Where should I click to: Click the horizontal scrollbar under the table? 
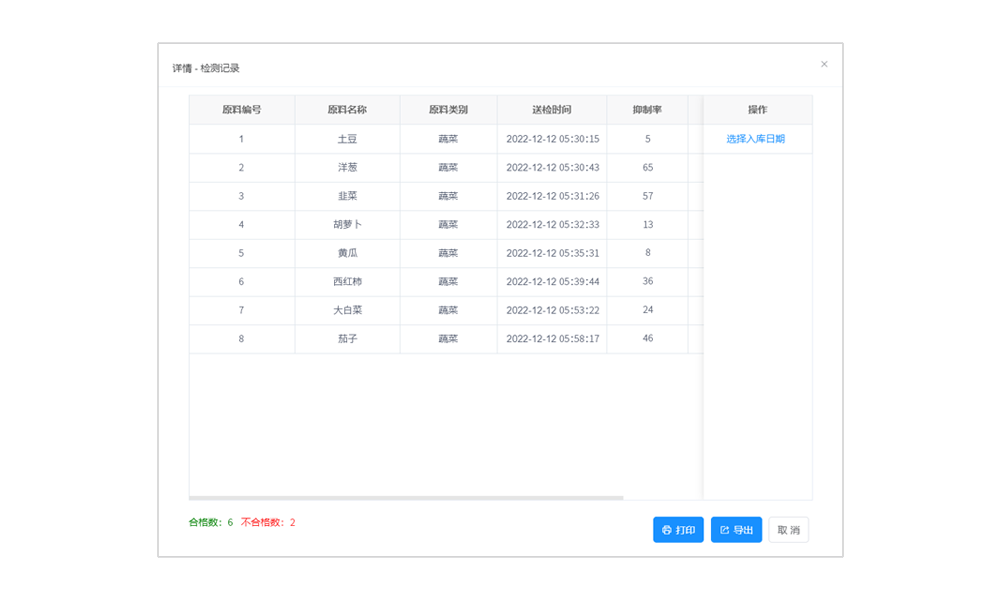[x=406, y=497]
